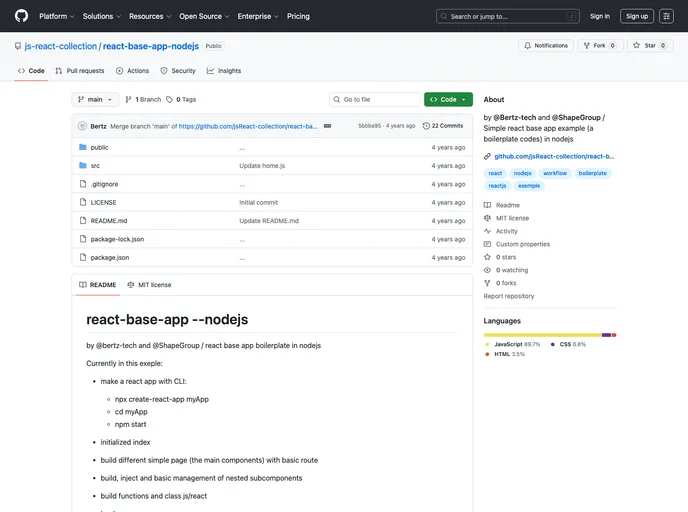Expand the green Code dropdown
Image resolution: width=688 pixels, height=512 pixels.
click(x=448, y=100)
